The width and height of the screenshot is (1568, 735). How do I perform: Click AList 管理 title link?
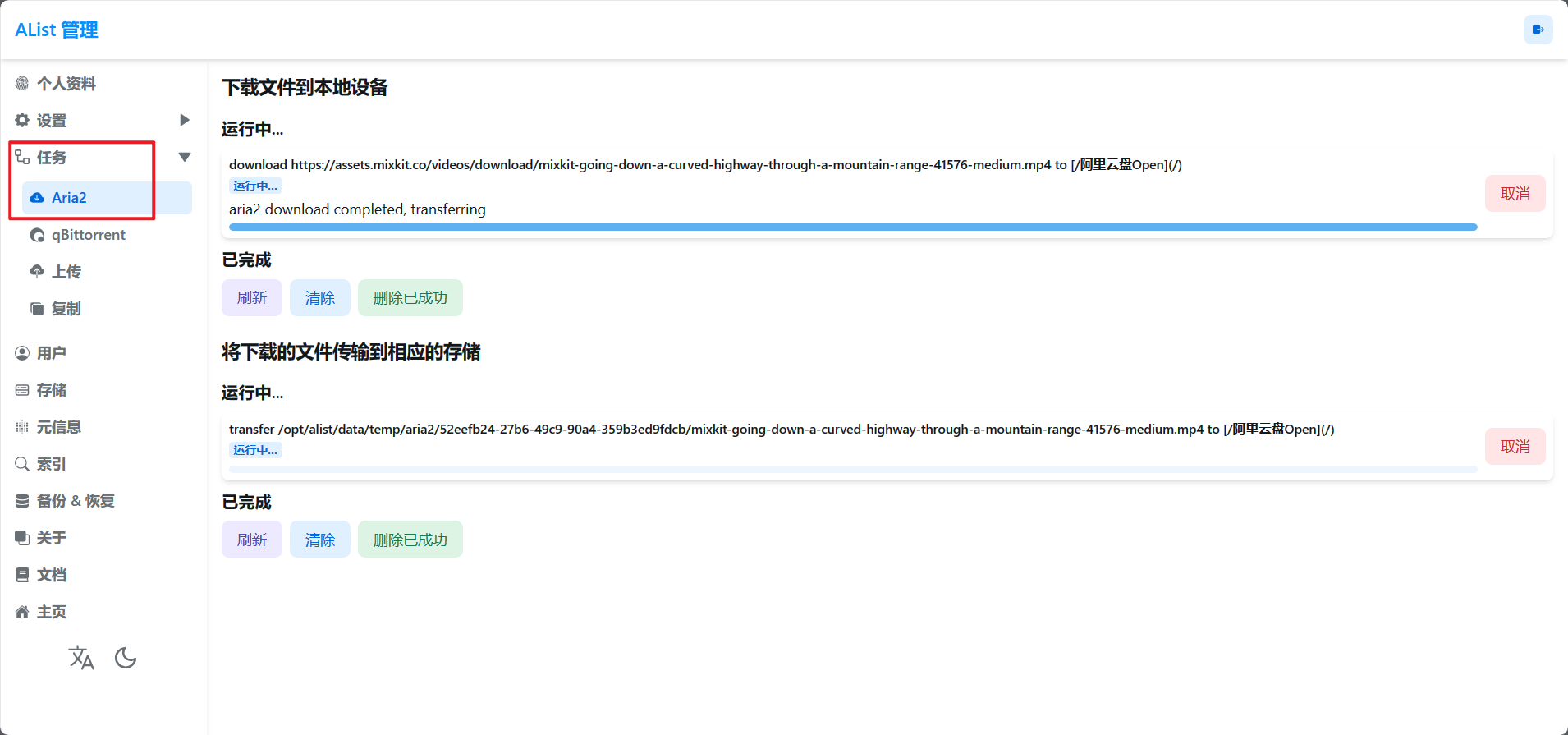point(57,30)
